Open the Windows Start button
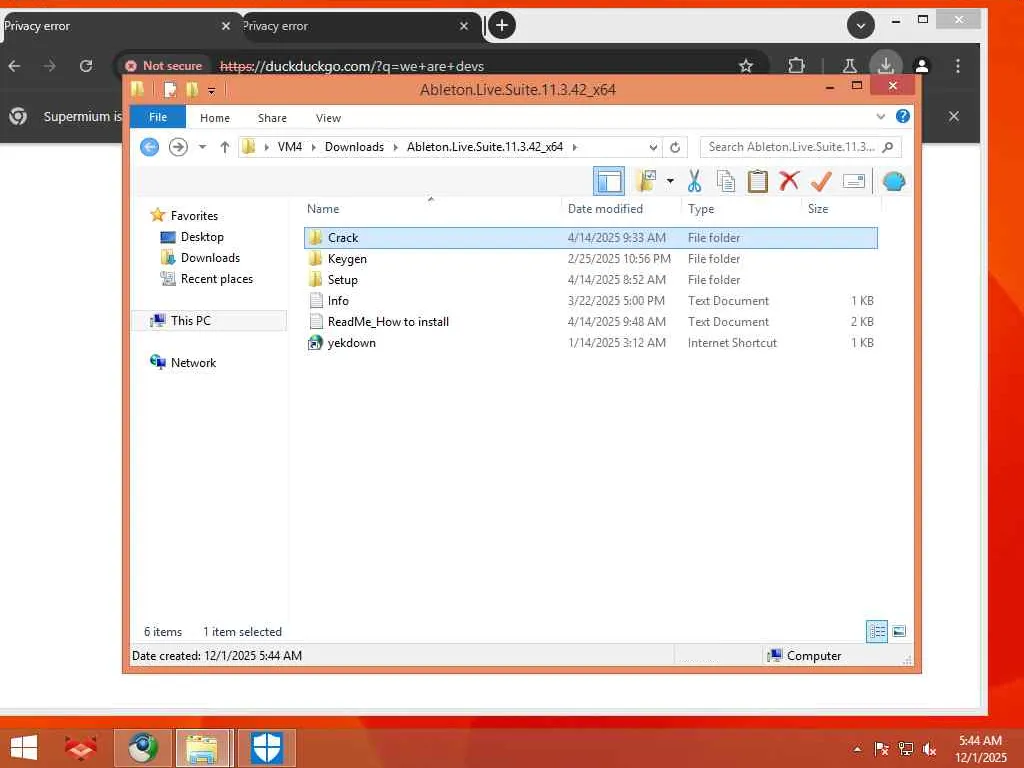1024x768 pixels. pyautogui.click(x=24, y=747)
